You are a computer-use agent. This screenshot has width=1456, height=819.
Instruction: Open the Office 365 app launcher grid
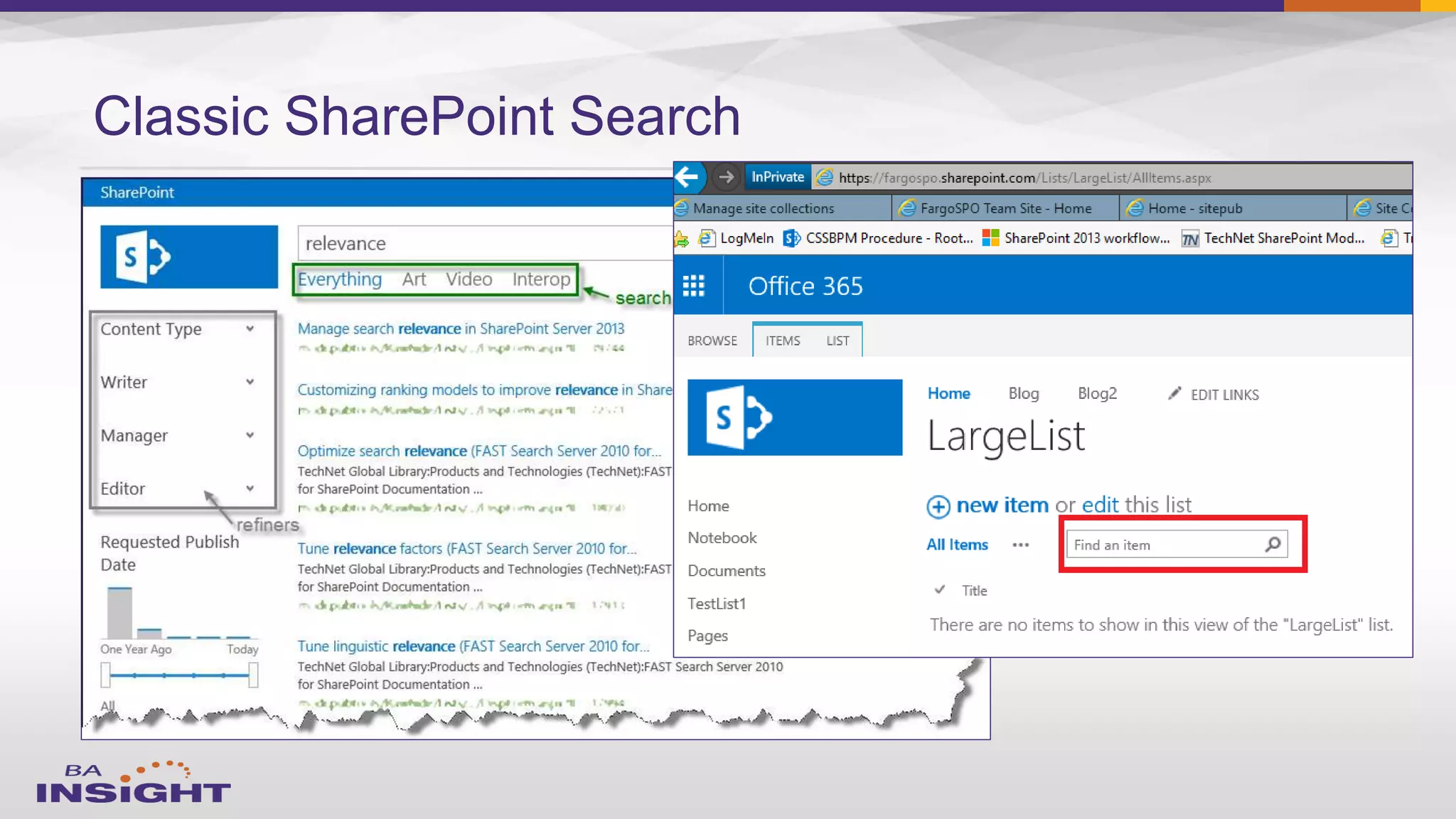click(x=694, y=286)
